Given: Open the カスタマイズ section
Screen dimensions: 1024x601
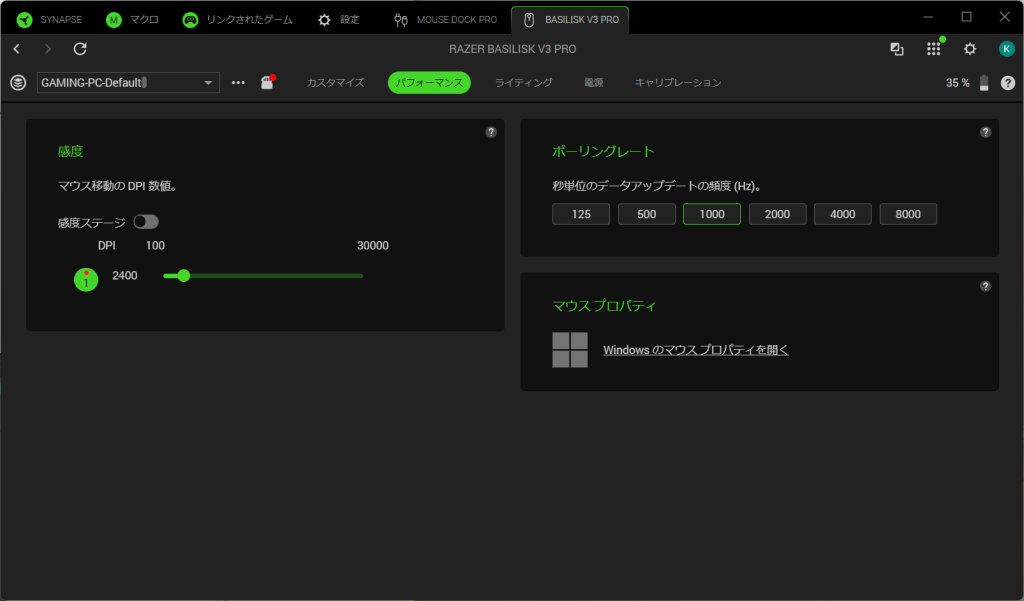Looking at the screenshot, I should [x=336, y=83].
